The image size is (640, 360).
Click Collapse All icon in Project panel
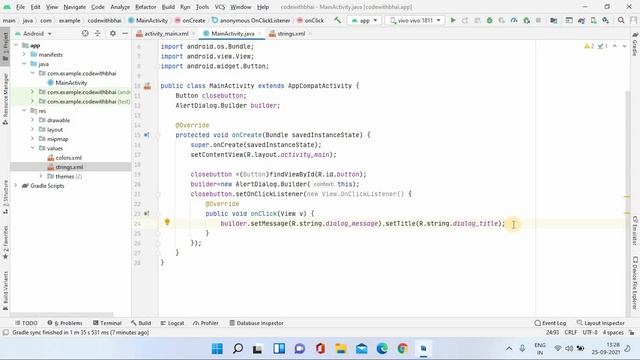point(98,33)
